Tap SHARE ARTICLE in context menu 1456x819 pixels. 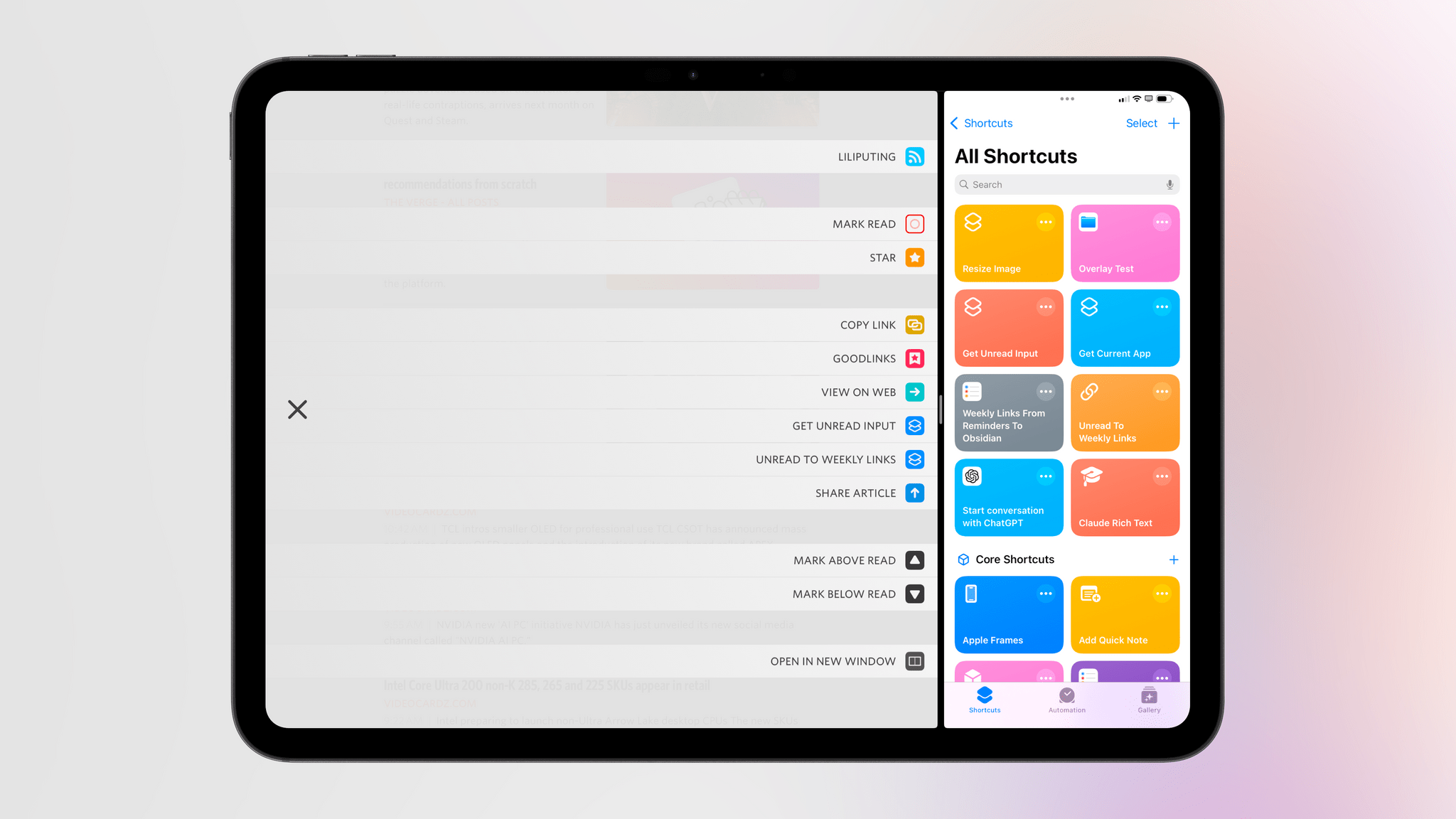coord(855,493)
